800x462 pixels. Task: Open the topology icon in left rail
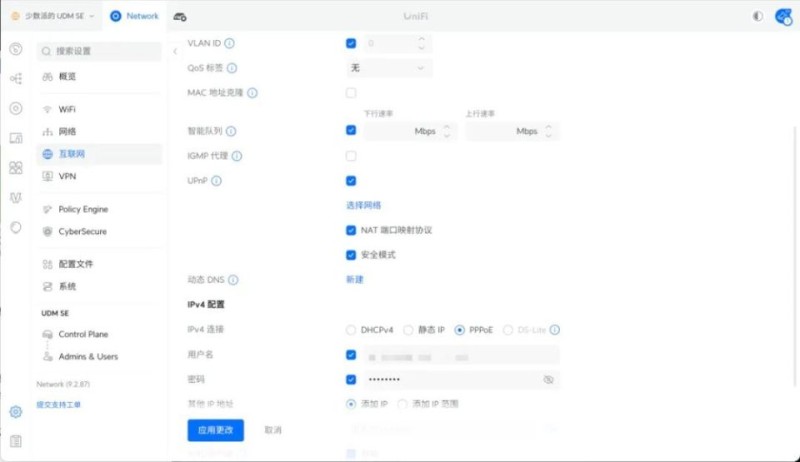[16, 78]
